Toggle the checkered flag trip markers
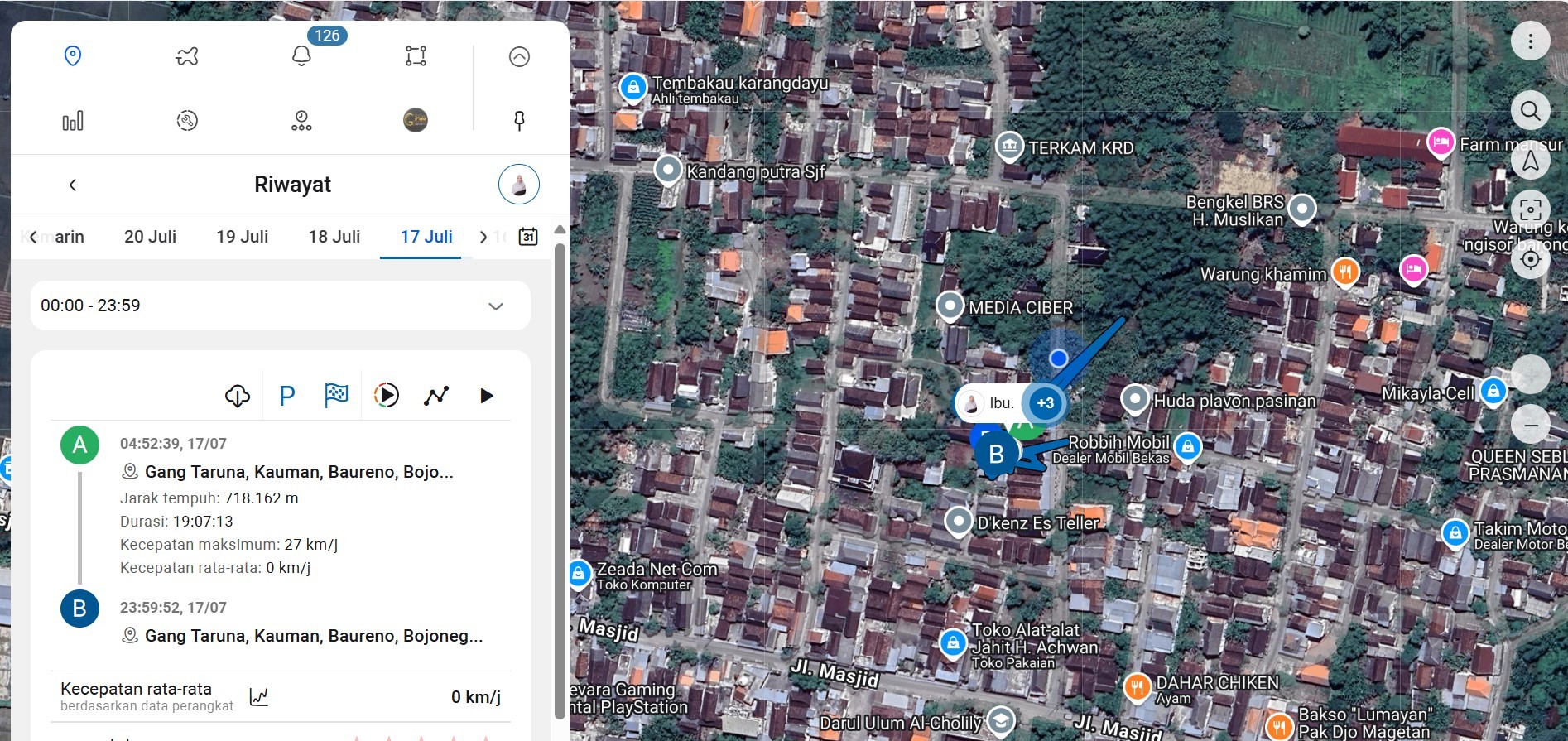This screenshot has height=741, width=1568. coord(336,396)
